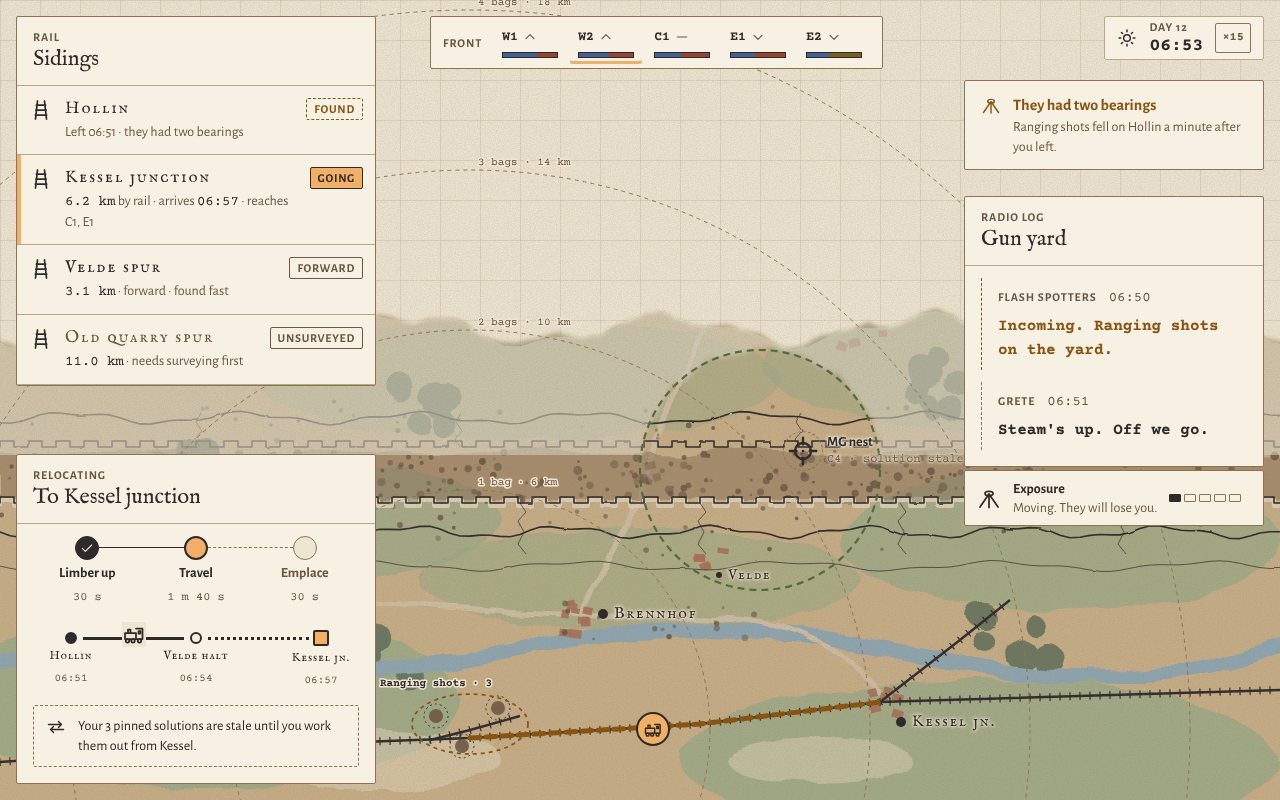Expand the E1 front sector chevron
Screen dimensions: 1280x800
click(x=758, y=36)
